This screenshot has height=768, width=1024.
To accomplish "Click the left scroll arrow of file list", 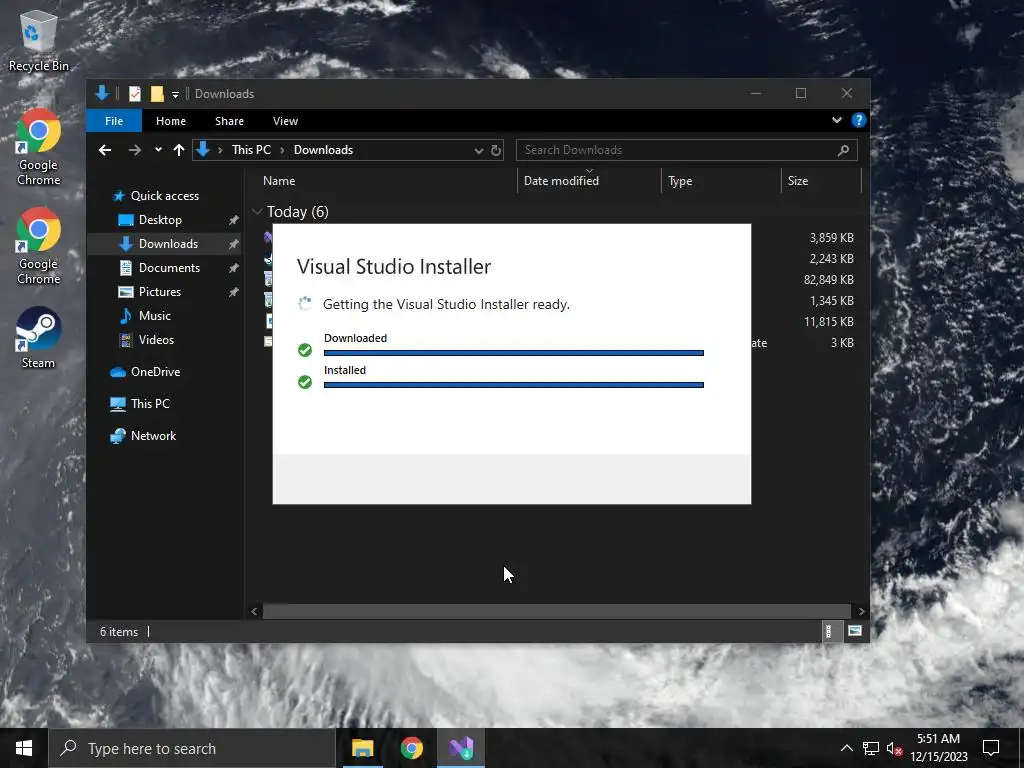I will [254, 611].
